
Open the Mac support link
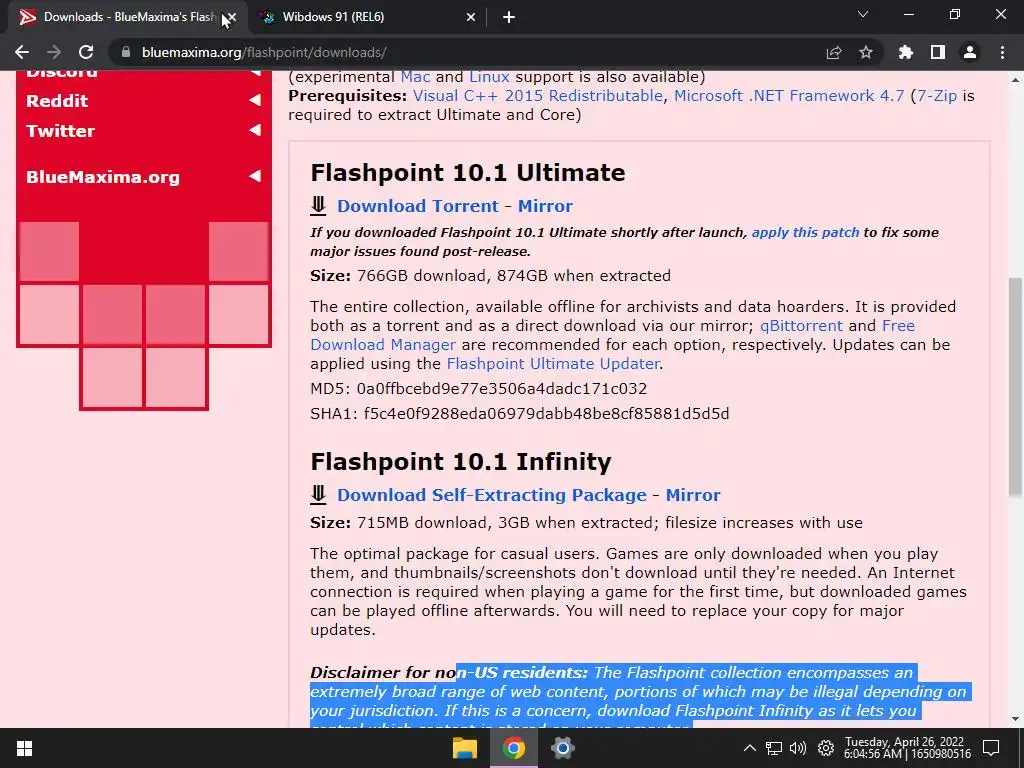tap(415, 77)
